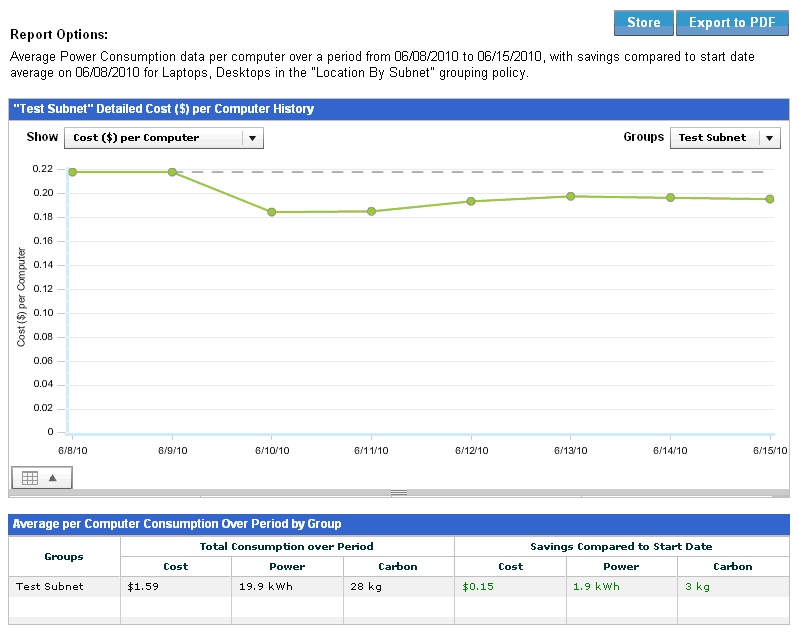Click the $1.59 total cost cell

pos(144,587)
